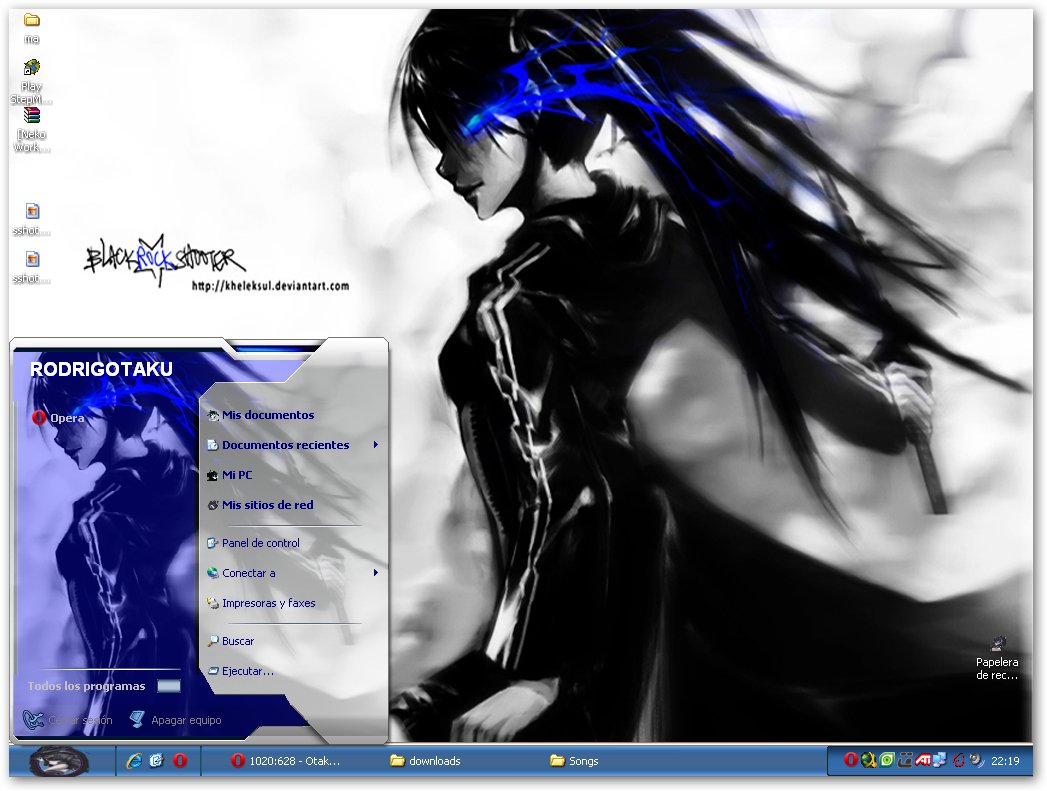The height and width of the screenshot is (791, 1047).
Task: Launch Opera from the Start menu pinned list
Action: [x=58, y=418]
